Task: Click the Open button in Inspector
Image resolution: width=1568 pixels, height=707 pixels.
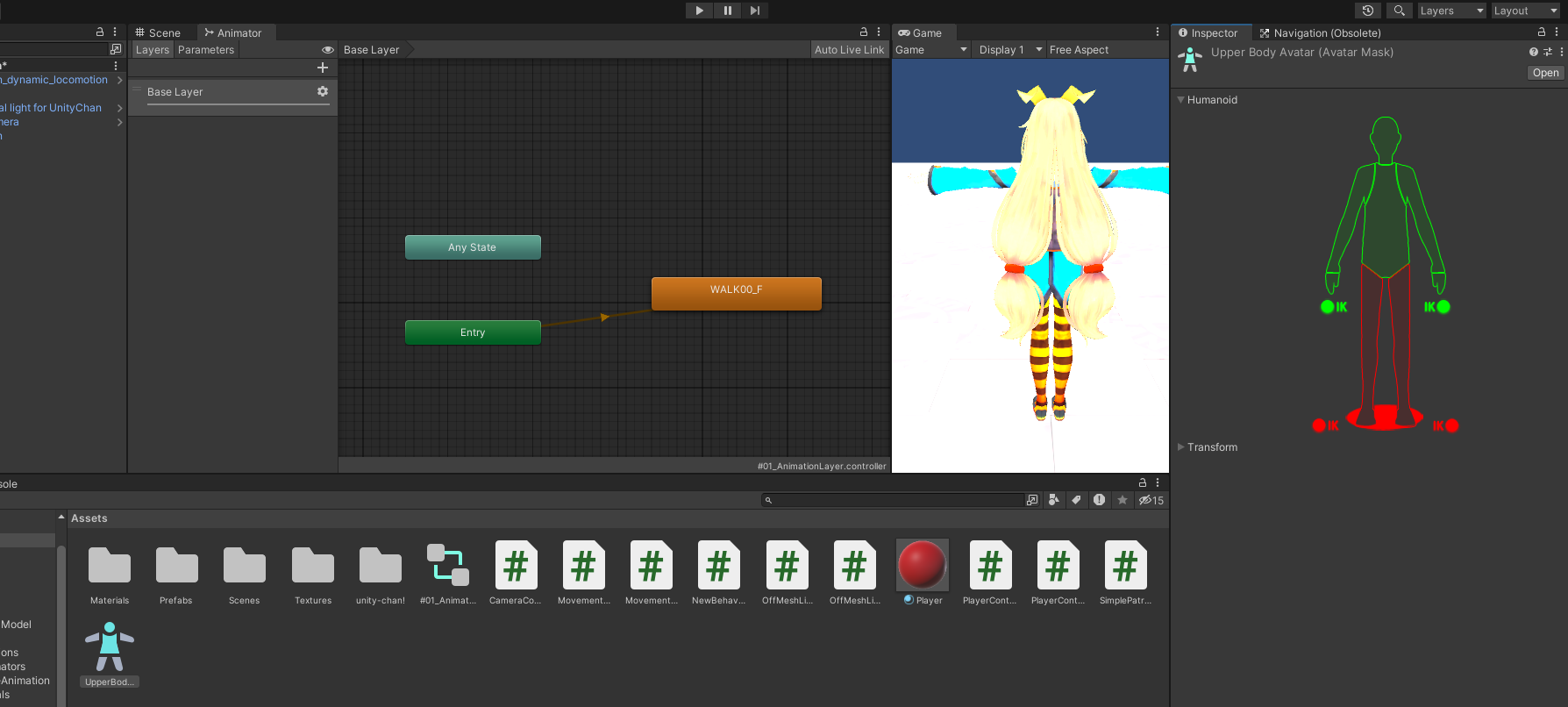Action: click(1545, 73)
